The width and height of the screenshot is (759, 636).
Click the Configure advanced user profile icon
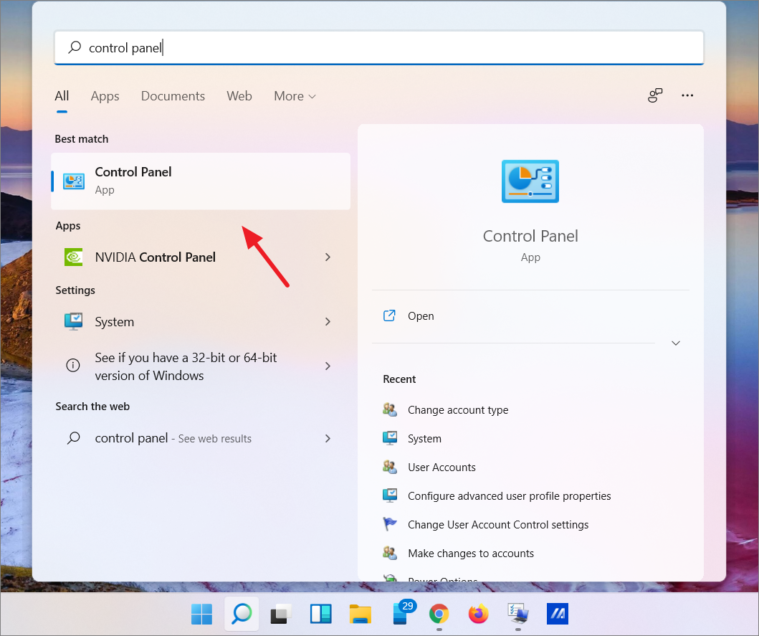point(390,495)
